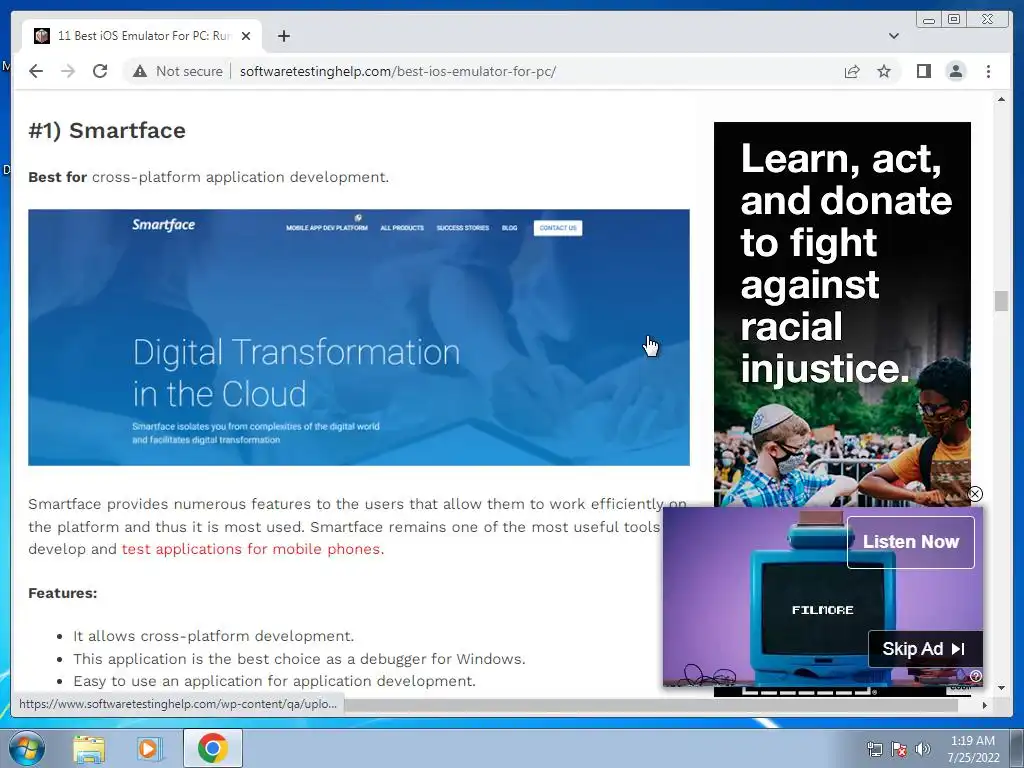This screenshot has width=1024, height=768.
Task: Click the text 'It allows cross-platform development.'
Action: [214, 636]
